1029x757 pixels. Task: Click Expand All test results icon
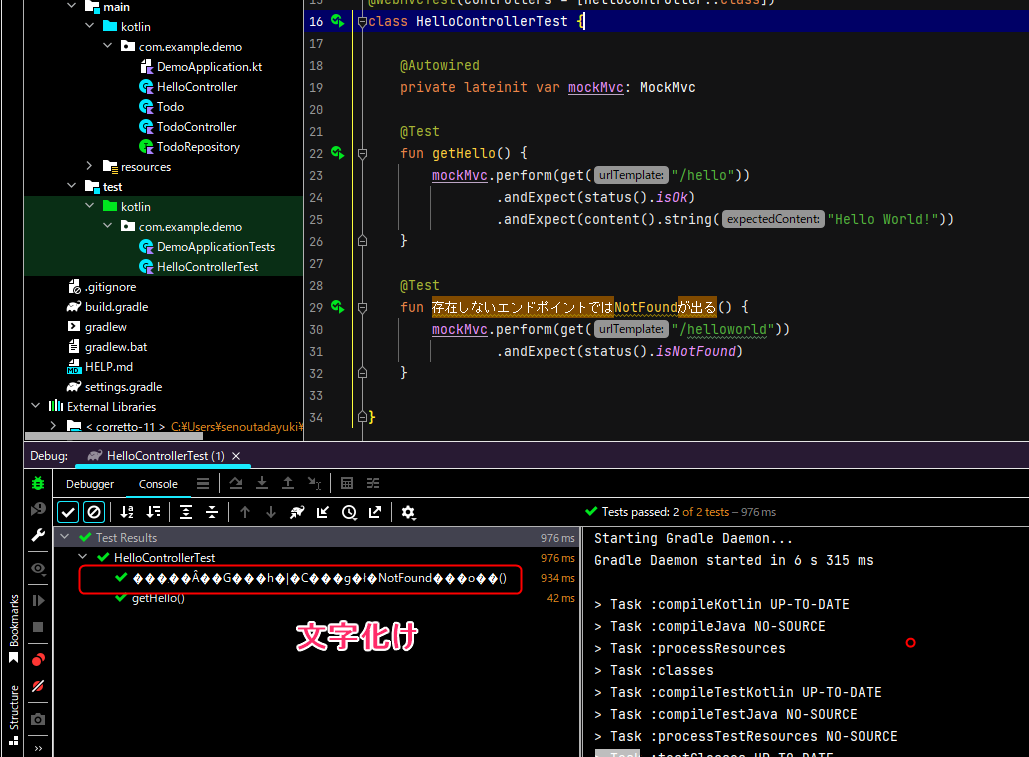[x=186, y=512]
